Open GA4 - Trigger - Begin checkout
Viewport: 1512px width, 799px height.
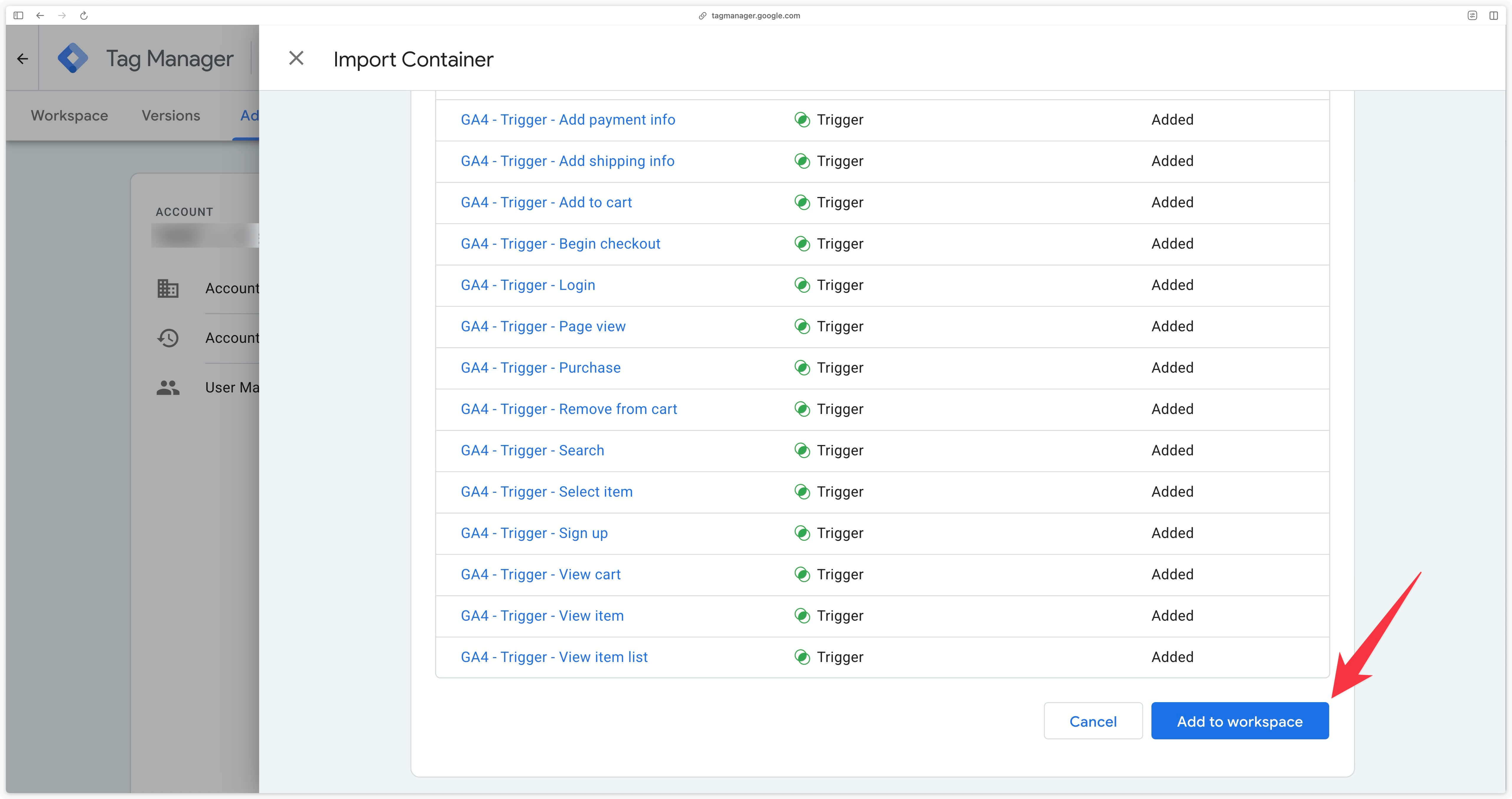coord(560,244)
